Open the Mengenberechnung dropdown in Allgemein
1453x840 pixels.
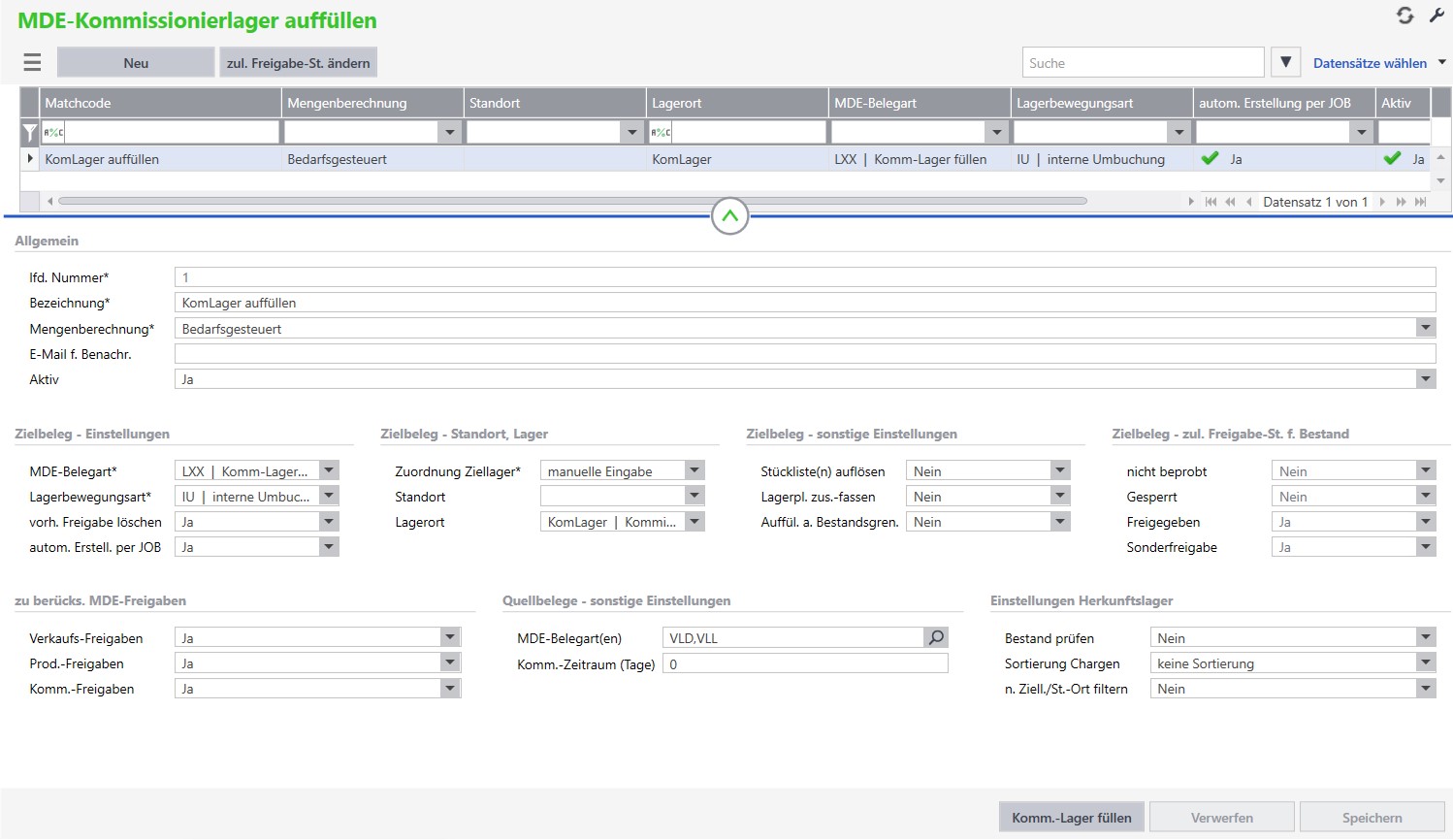tap(1425, 328)
